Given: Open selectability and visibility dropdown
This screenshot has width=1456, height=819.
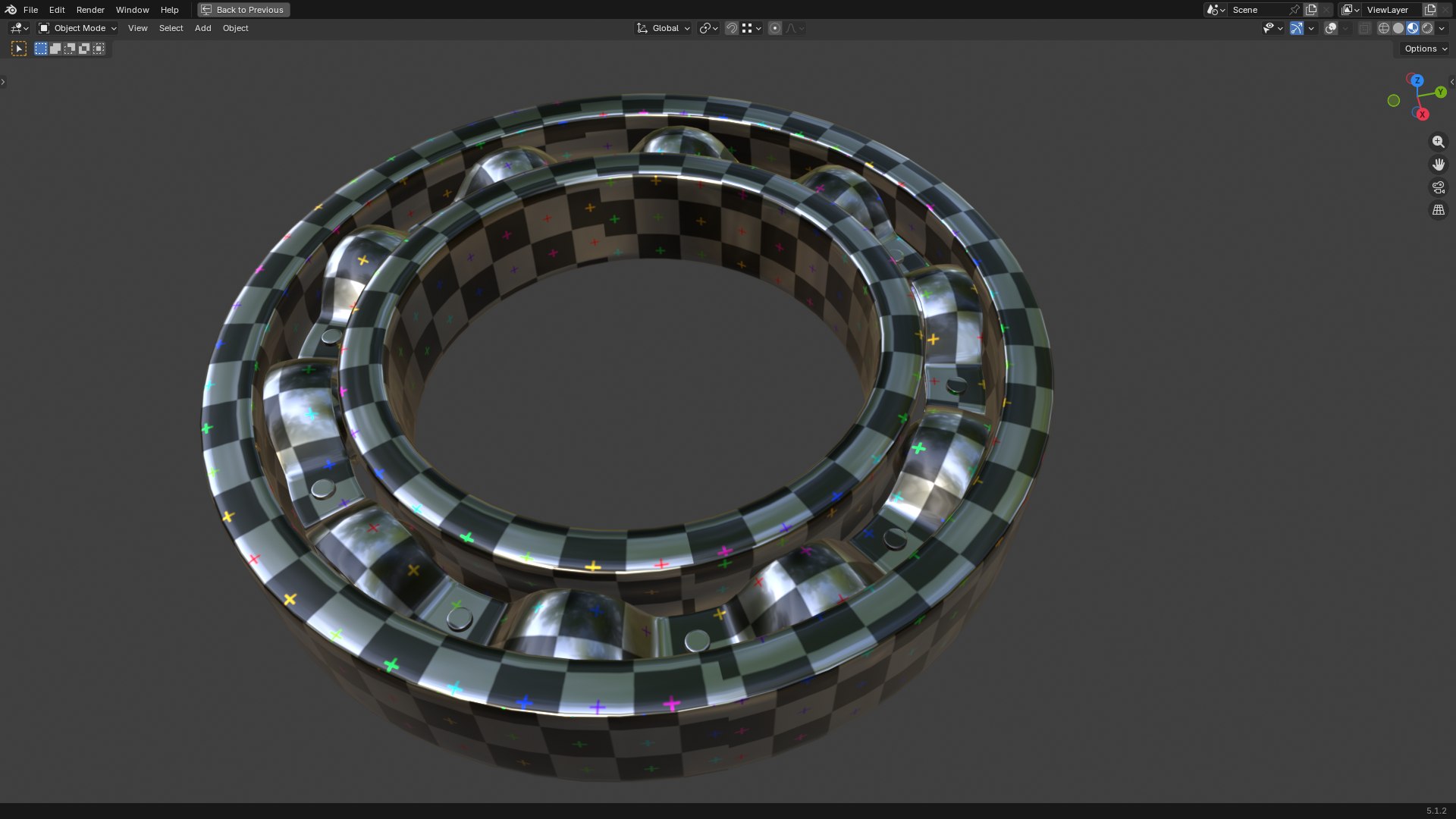Looking at the screenshot, I should pyautogui.click(x=1273, y=28).
